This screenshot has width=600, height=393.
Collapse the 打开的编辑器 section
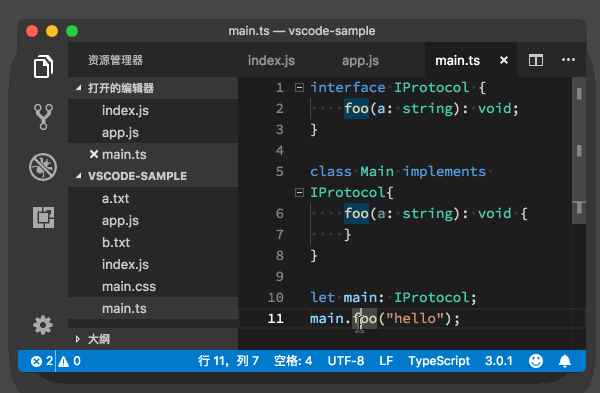(78, 88)
